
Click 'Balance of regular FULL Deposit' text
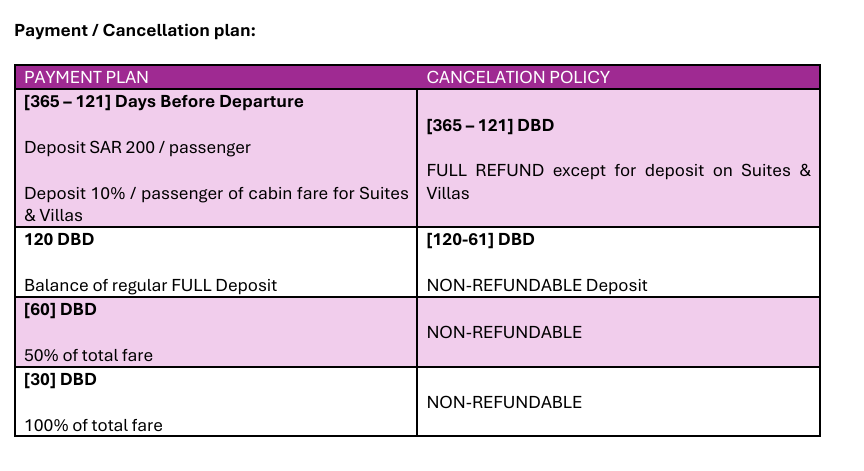150,285
